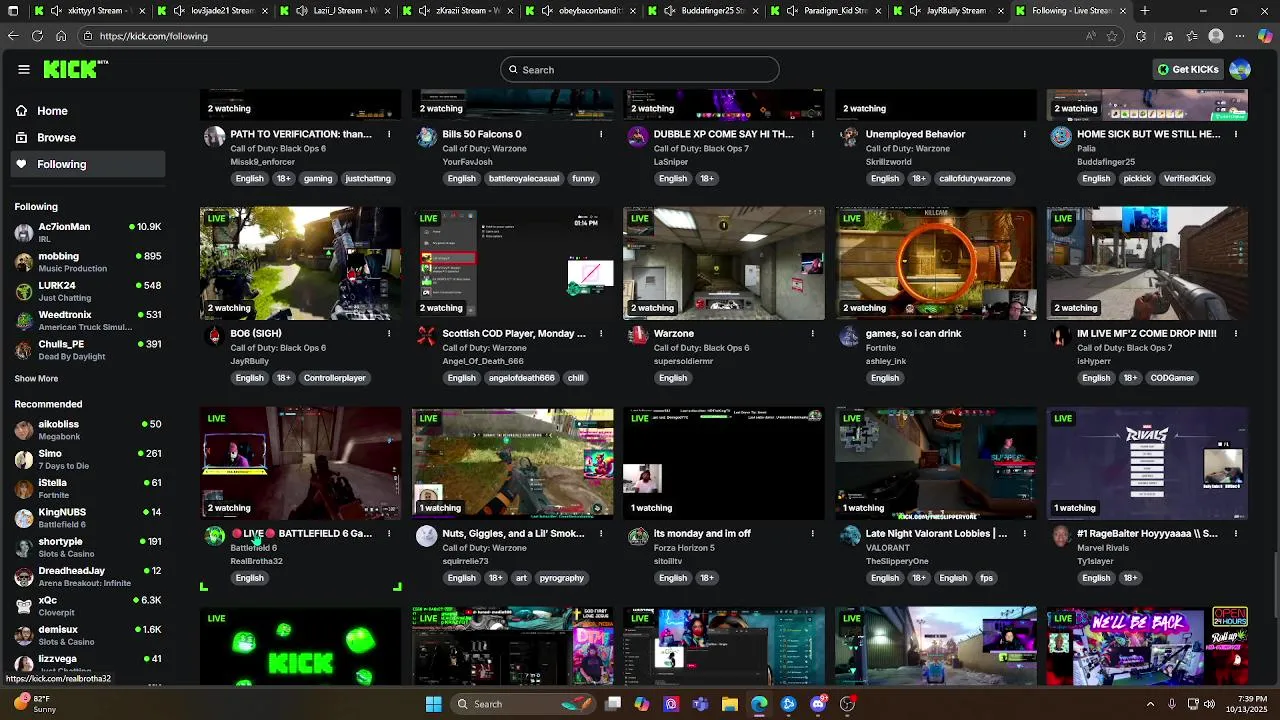Click angelofdeath666 tag
This screenshot has height=720, width=1280.
tap(521, 378)
